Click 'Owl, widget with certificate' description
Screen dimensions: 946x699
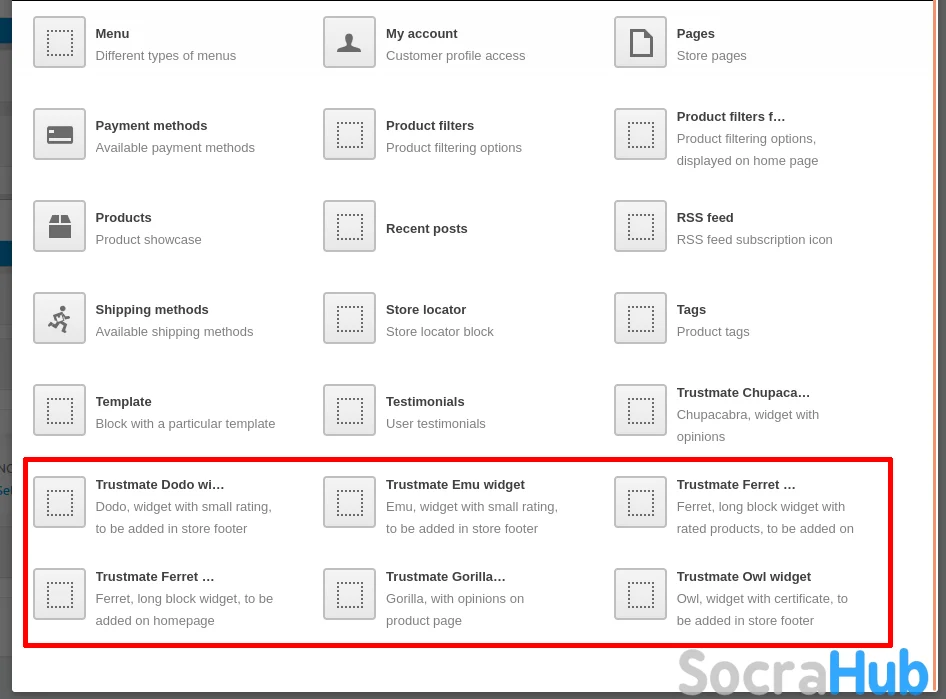tap(762, 610)
